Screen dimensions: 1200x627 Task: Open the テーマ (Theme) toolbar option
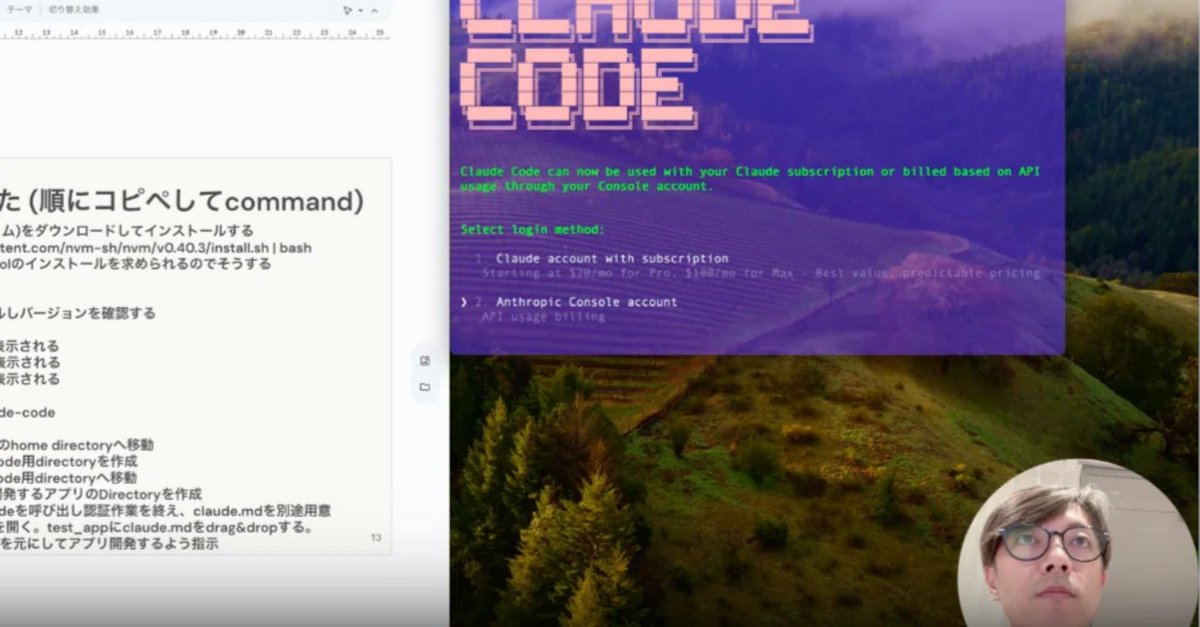click(20, 10)
